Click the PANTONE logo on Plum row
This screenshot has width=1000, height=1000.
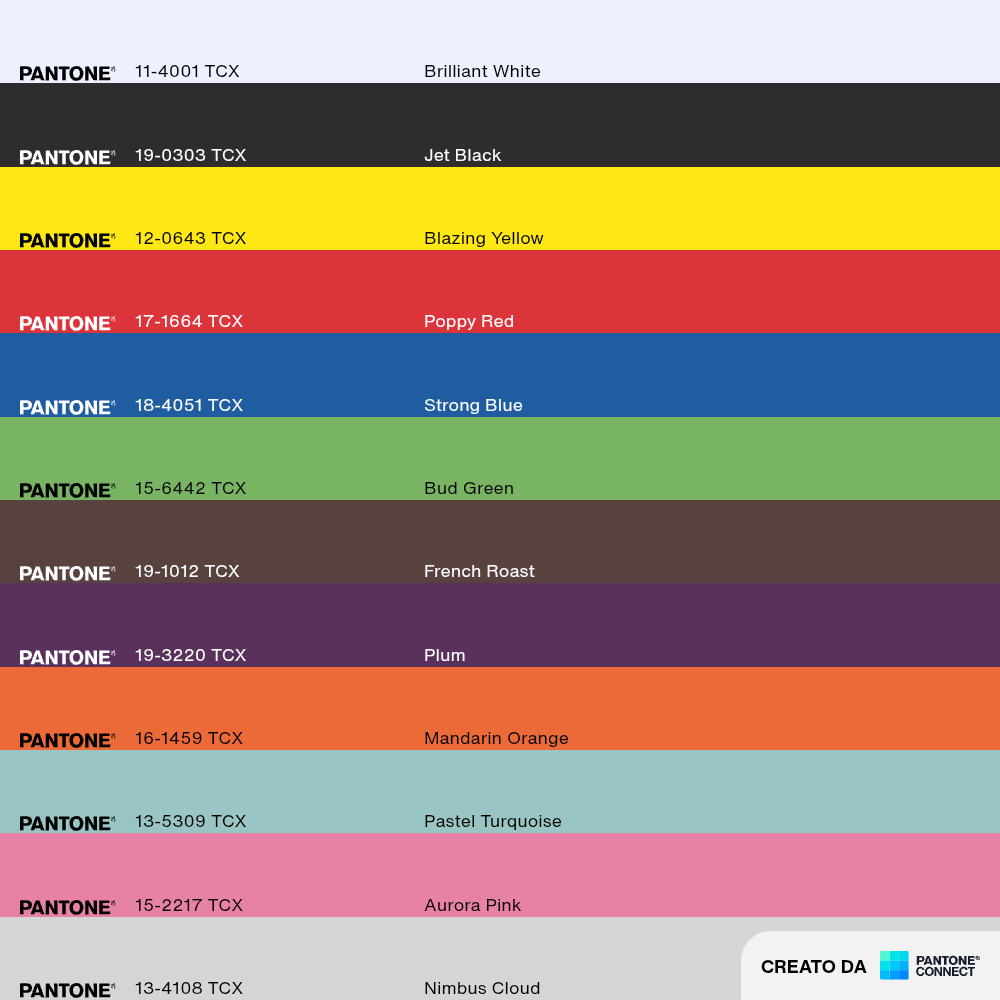tap(67, 658)
